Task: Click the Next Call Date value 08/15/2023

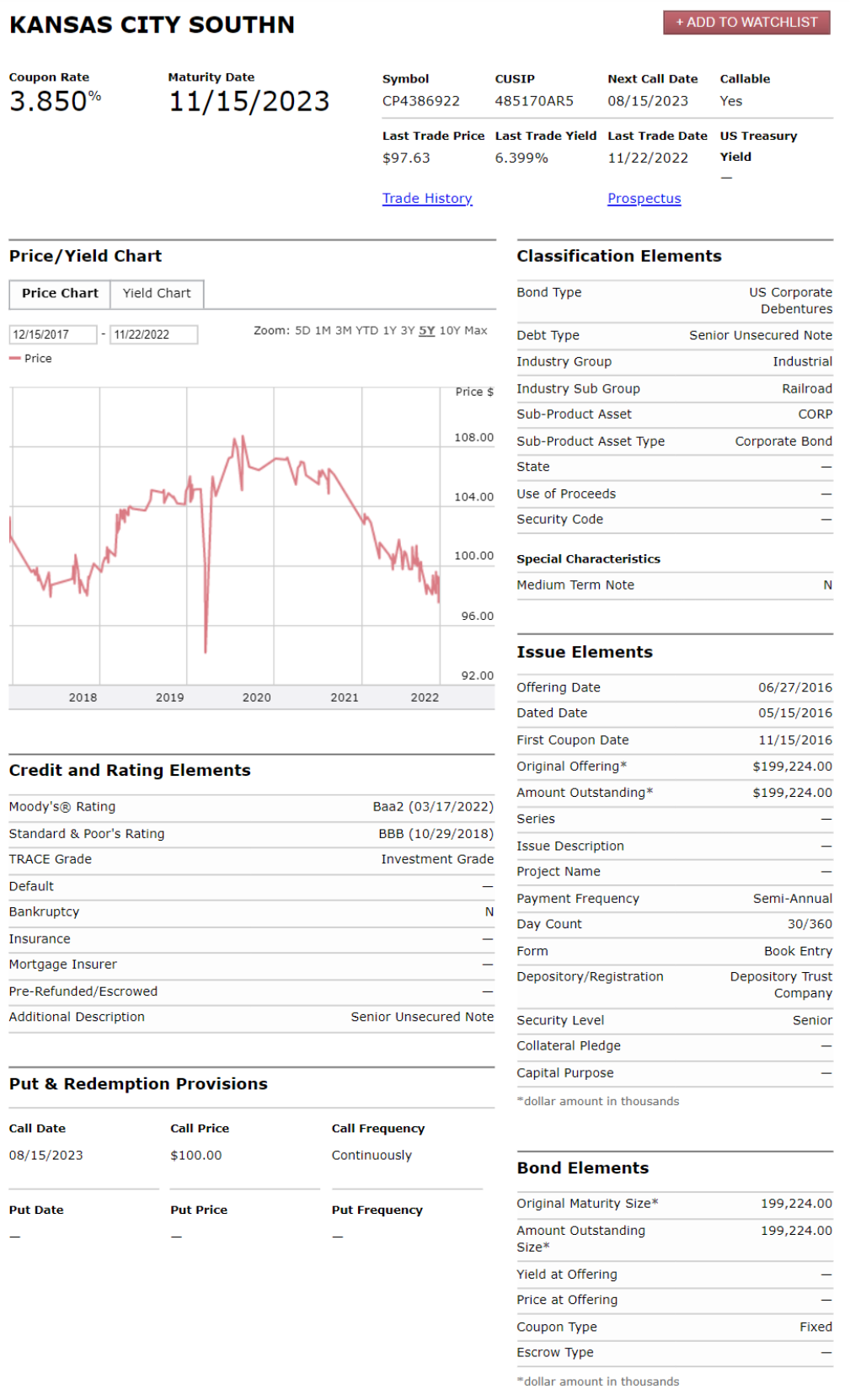Action: [648, 101]
